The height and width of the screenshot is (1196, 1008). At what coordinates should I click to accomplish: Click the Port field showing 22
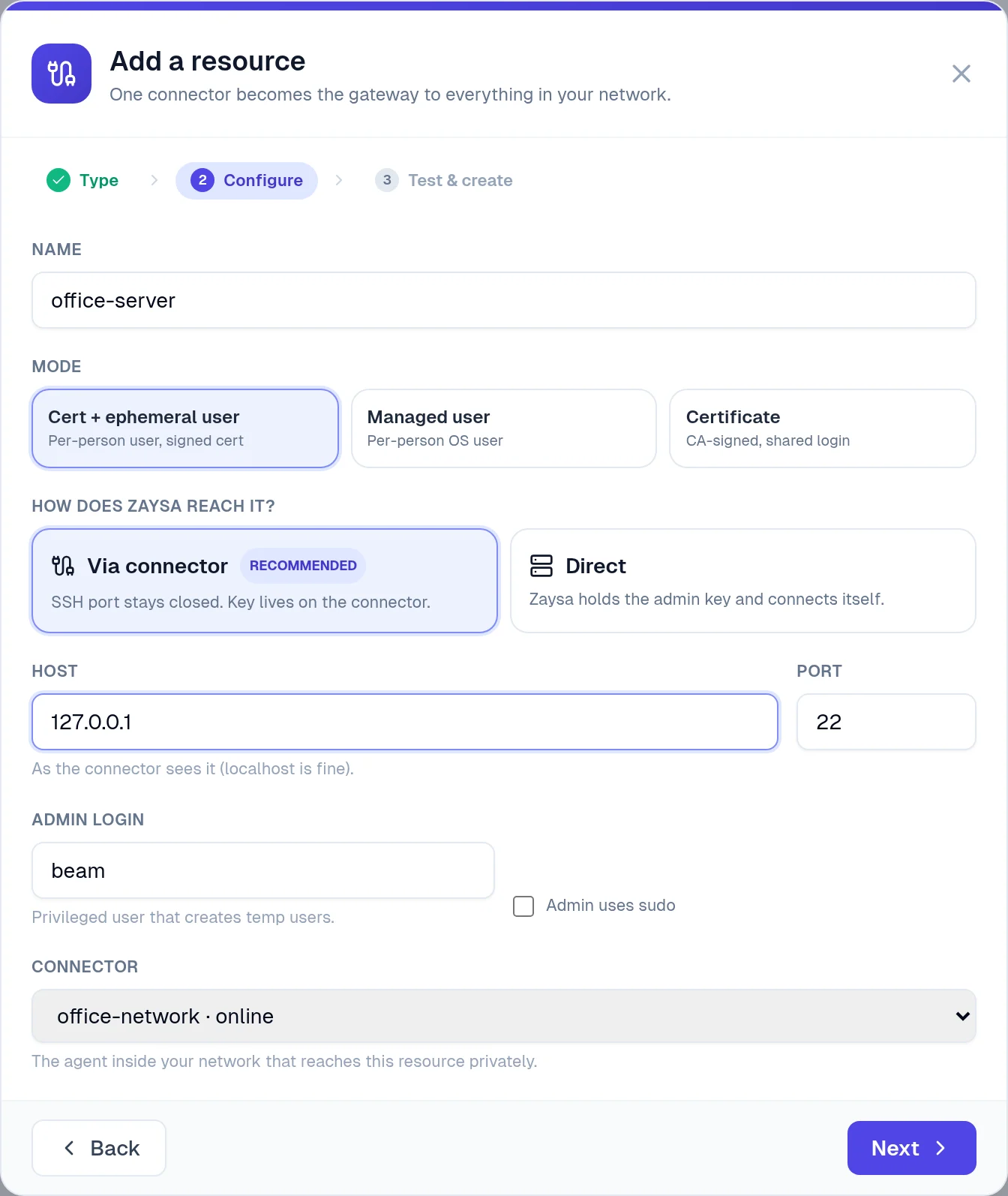[x=886, y=722]
